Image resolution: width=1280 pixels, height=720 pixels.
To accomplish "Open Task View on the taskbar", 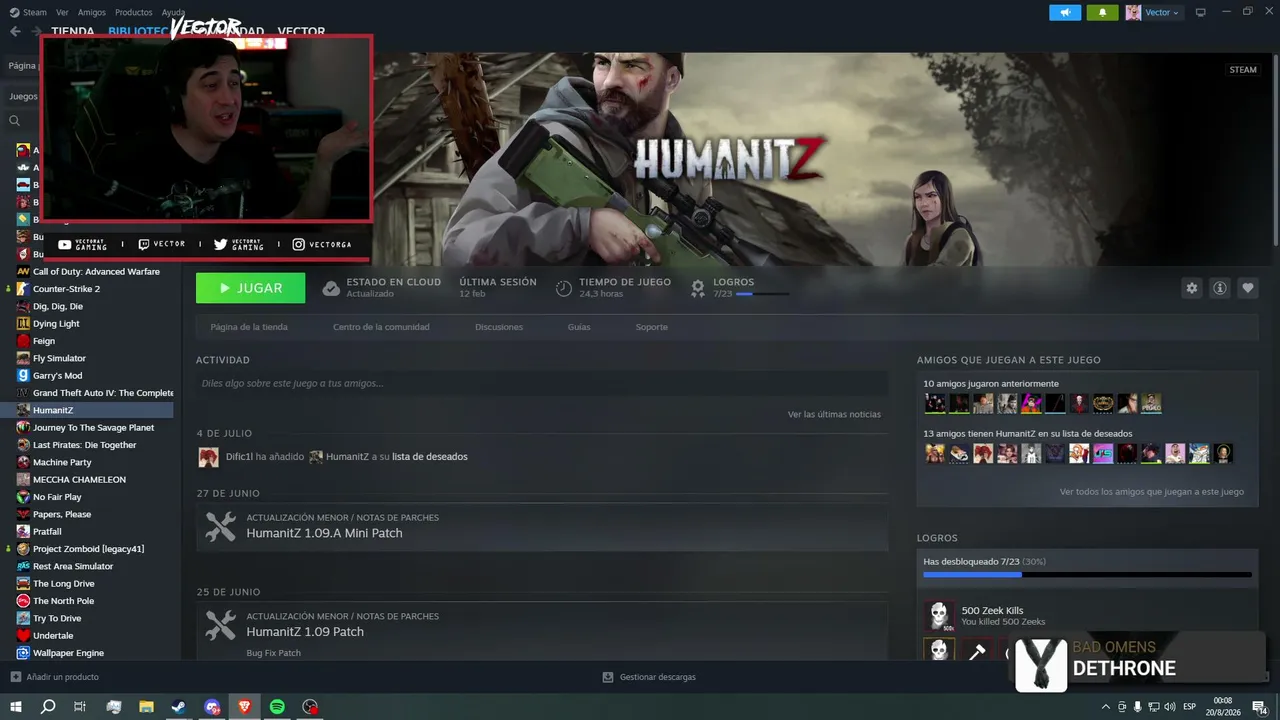I will coord(80,707).
